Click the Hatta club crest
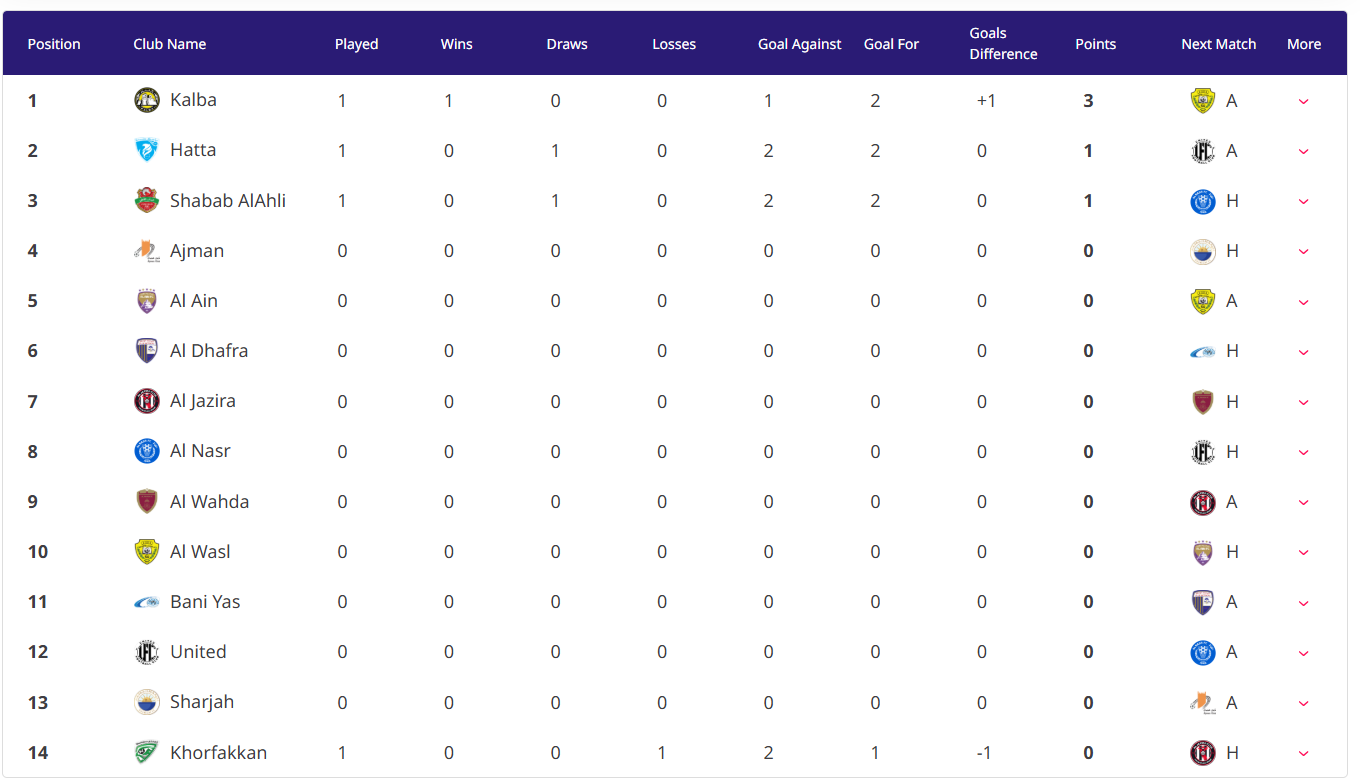This screenshot has width=1360, height=781. point(147,150)
